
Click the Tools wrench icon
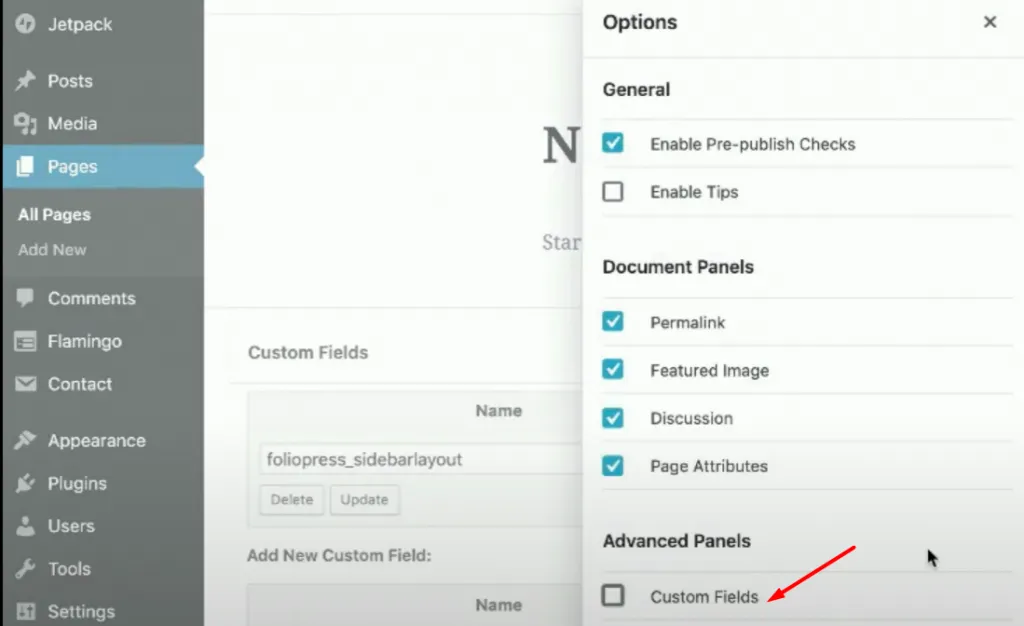coord(25,569)
